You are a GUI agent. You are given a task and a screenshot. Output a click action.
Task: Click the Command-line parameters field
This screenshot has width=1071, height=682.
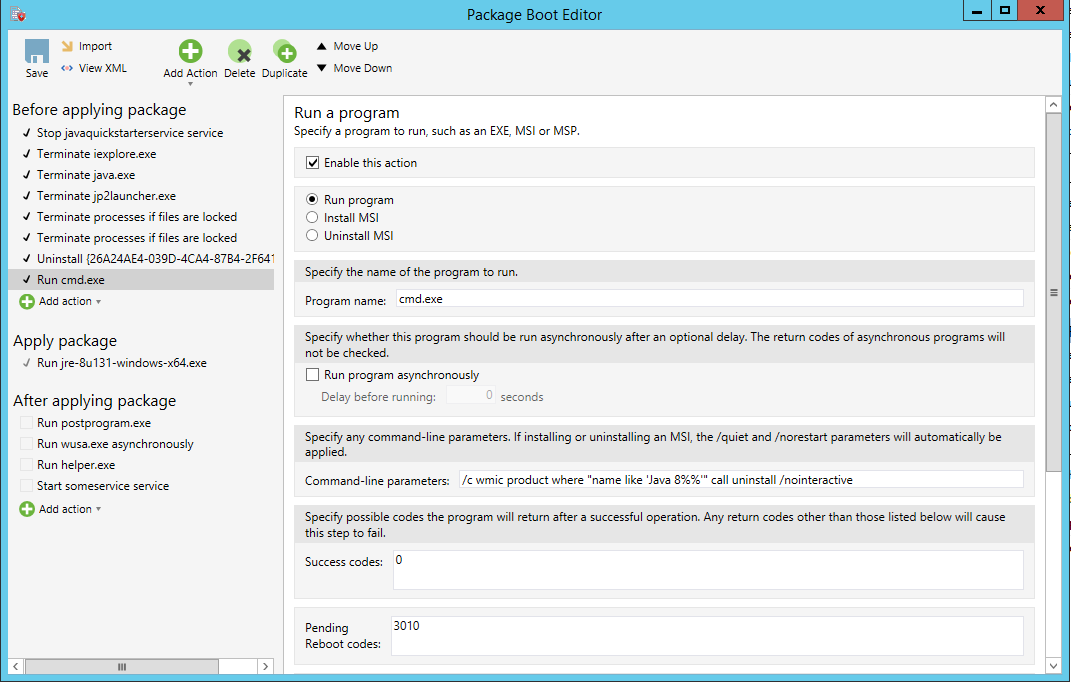pos(741,480)
